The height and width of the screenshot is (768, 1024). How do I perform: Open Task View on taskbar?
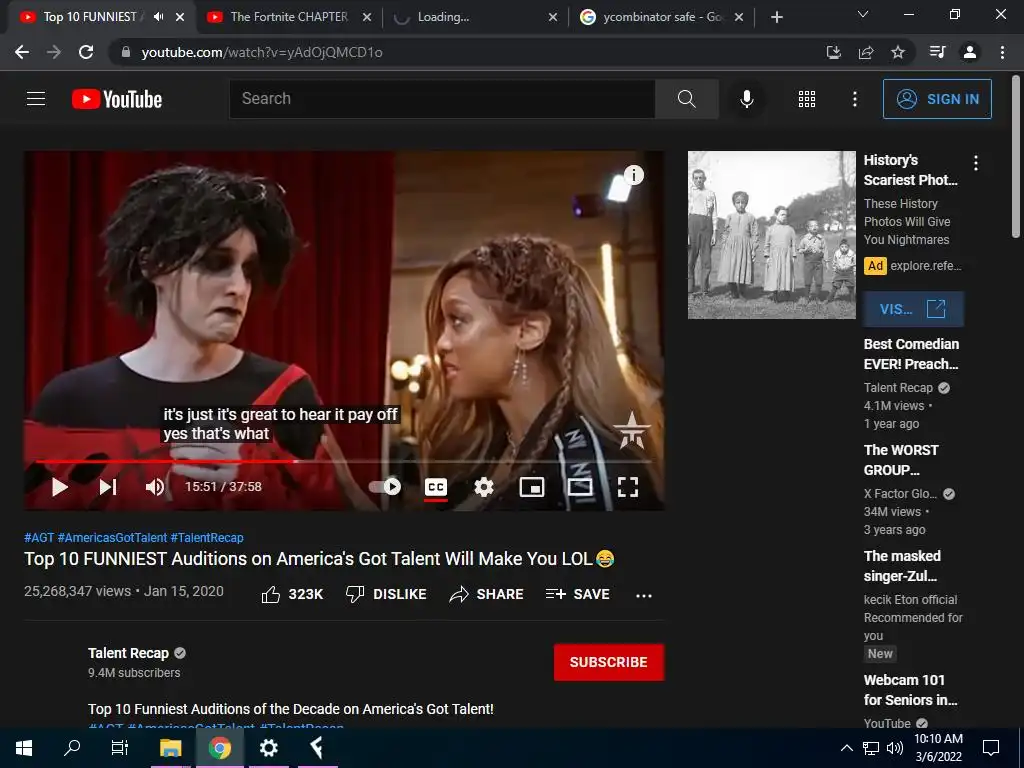(x=120, y=748)
